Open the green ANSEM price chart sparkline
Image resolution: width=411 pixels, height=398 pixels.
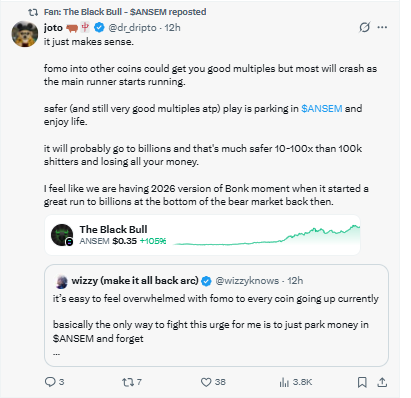[x=267, y=235]
